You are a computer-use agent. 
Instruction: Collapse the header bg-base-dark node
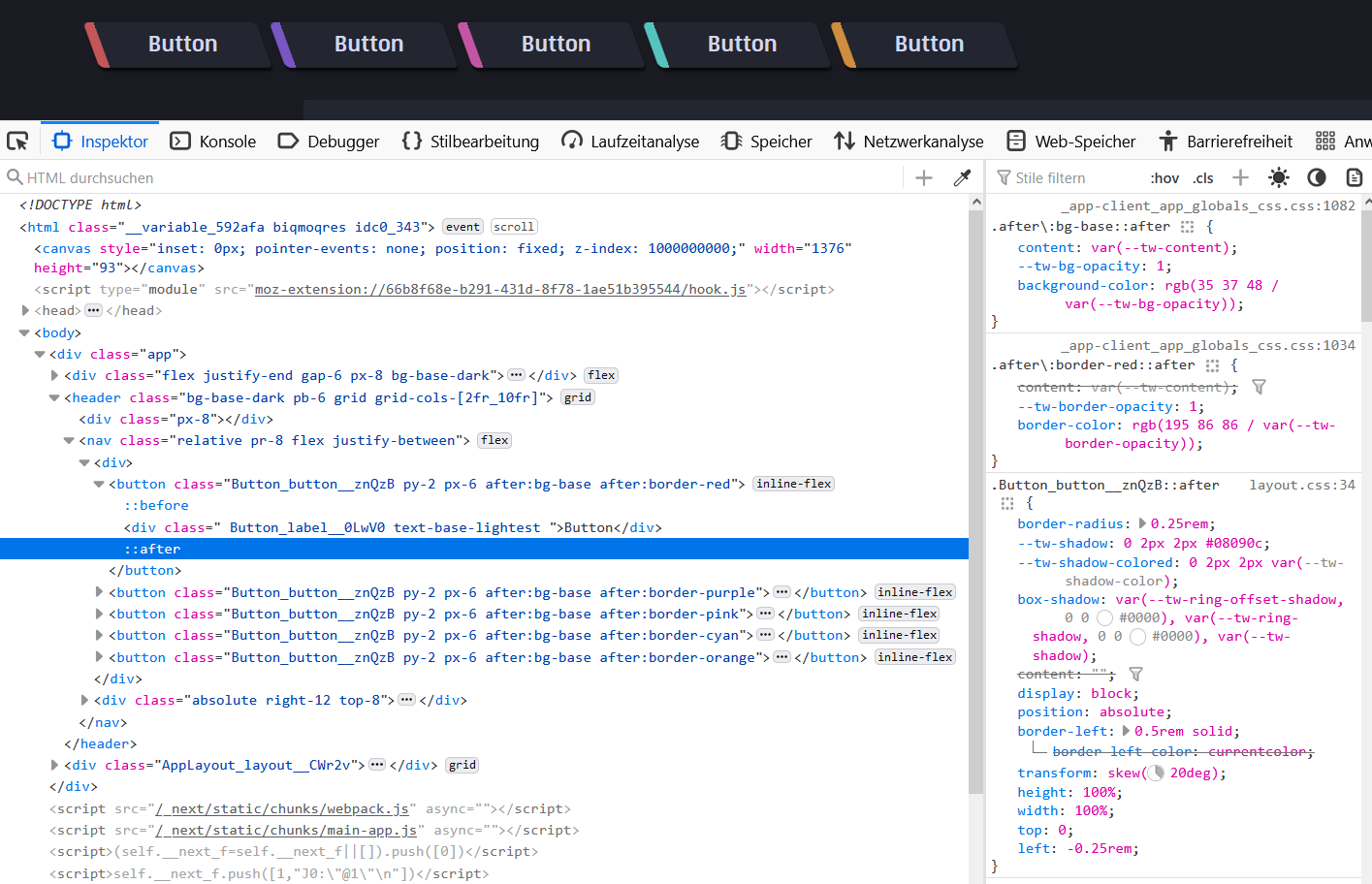tap(54, 397)
